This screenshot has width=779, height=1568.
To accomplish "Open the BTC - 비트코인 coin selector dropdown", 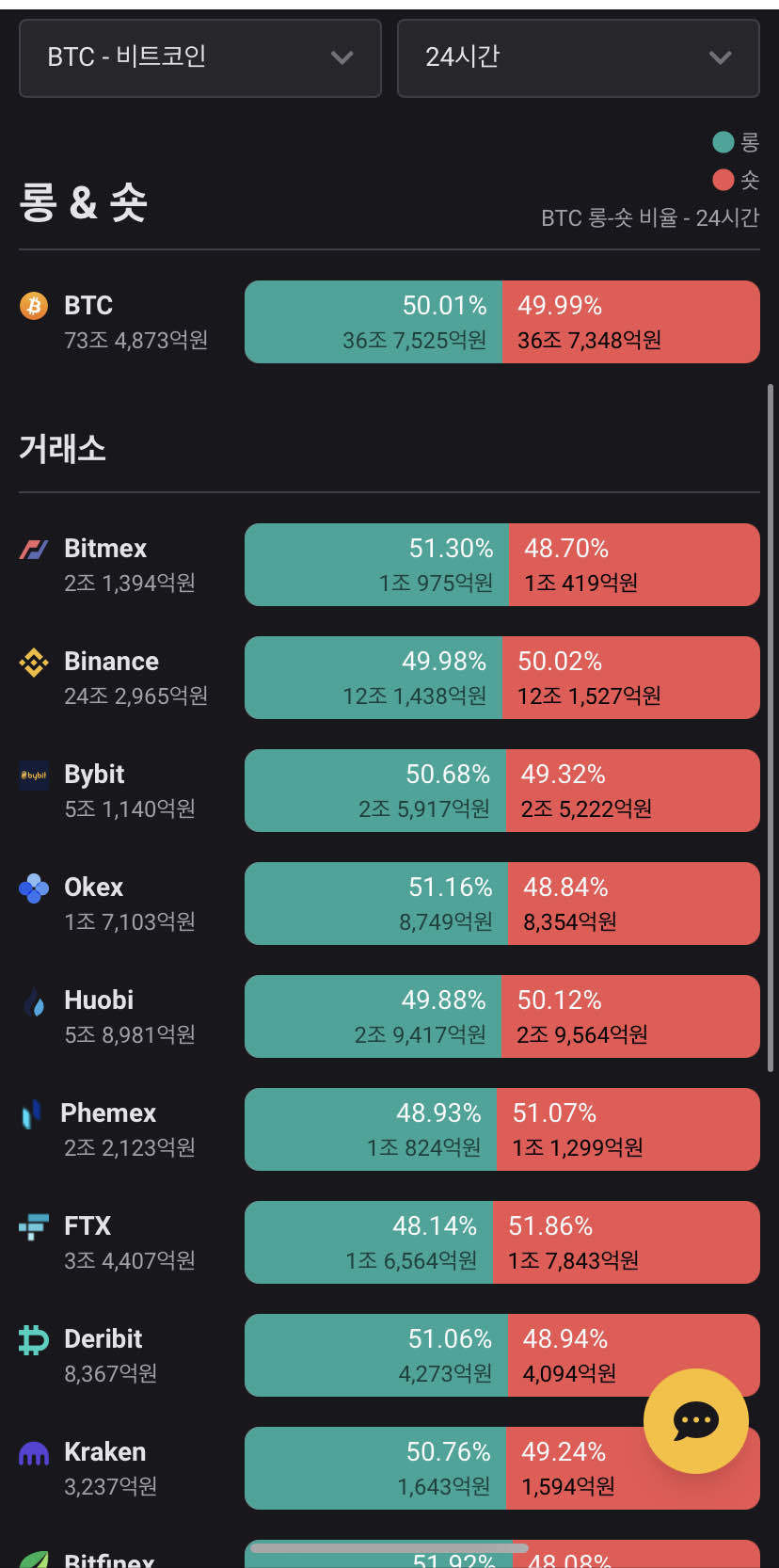I will [x=200, y=58].
